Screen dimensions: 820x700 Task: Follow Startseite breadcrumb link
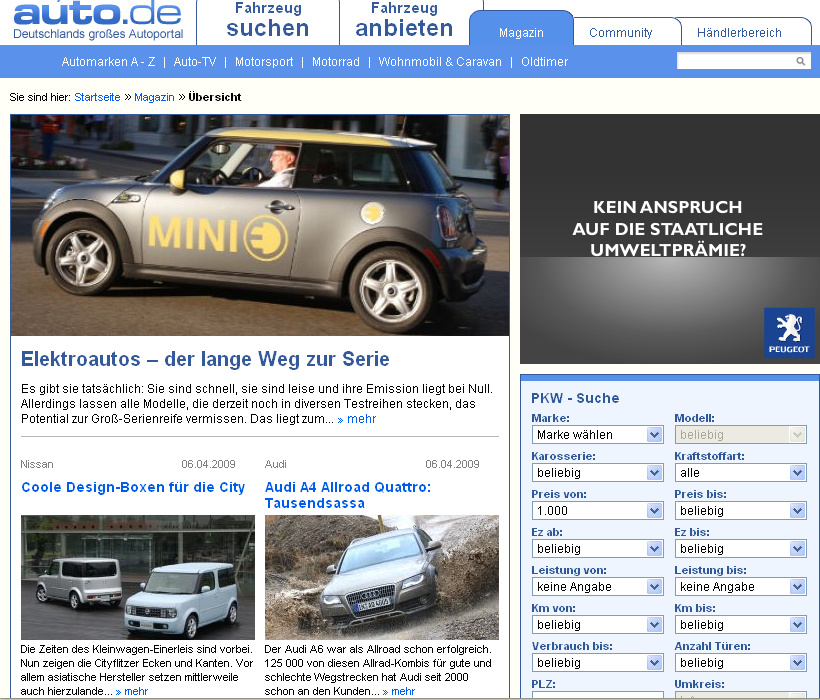pyautogui.click(x=97, y=97)
